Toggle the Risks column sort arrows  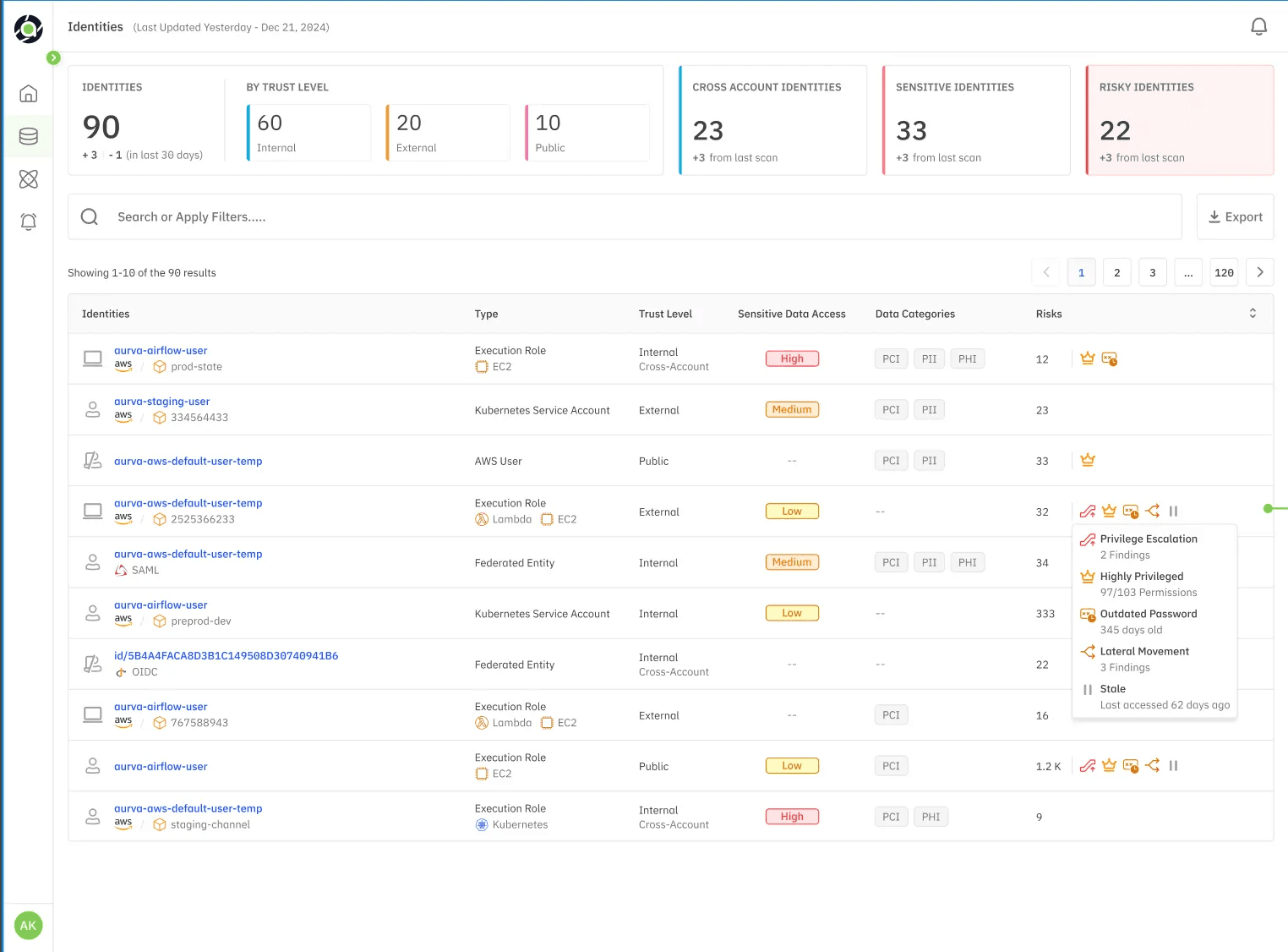coord(1253,314)
